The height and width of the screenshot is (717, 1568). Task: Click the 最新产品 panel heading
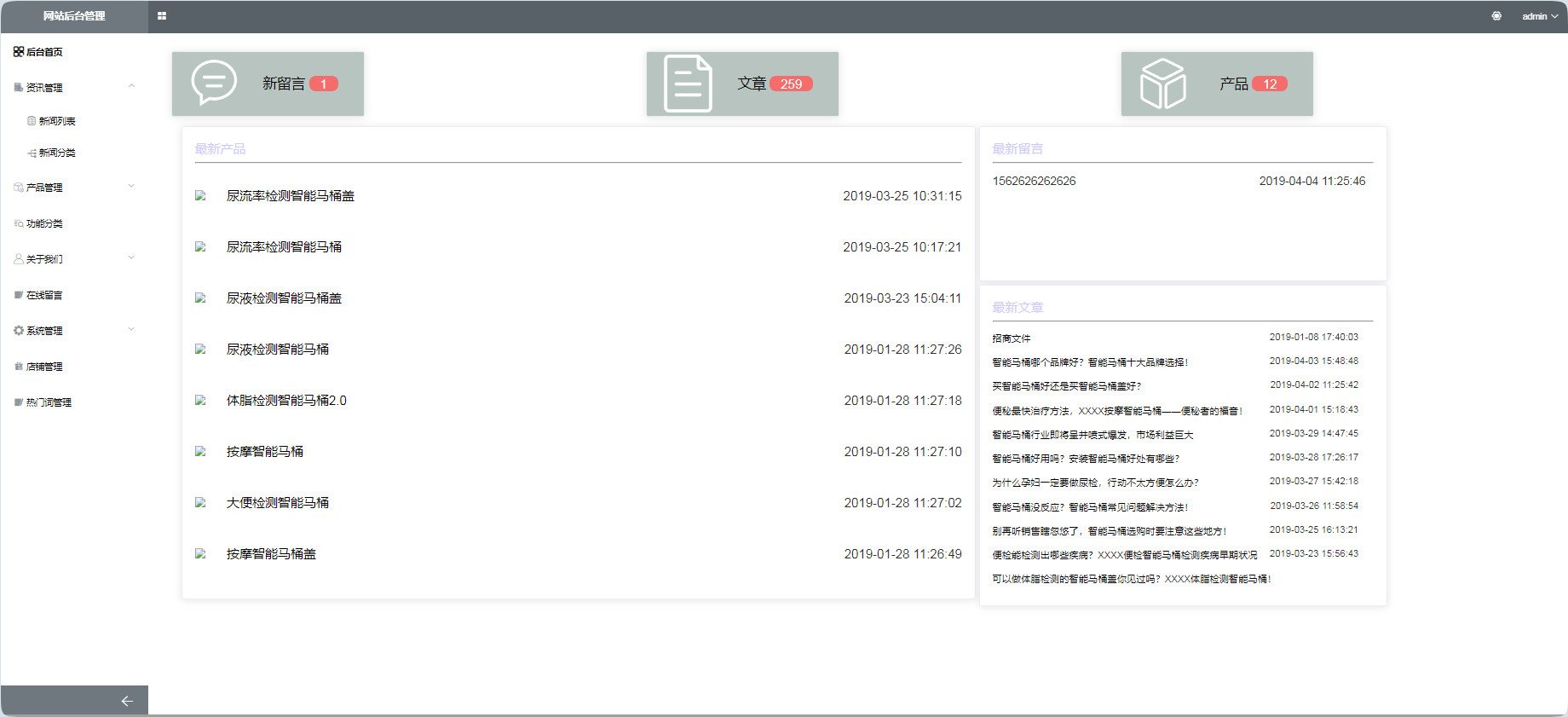coord(220,148)
